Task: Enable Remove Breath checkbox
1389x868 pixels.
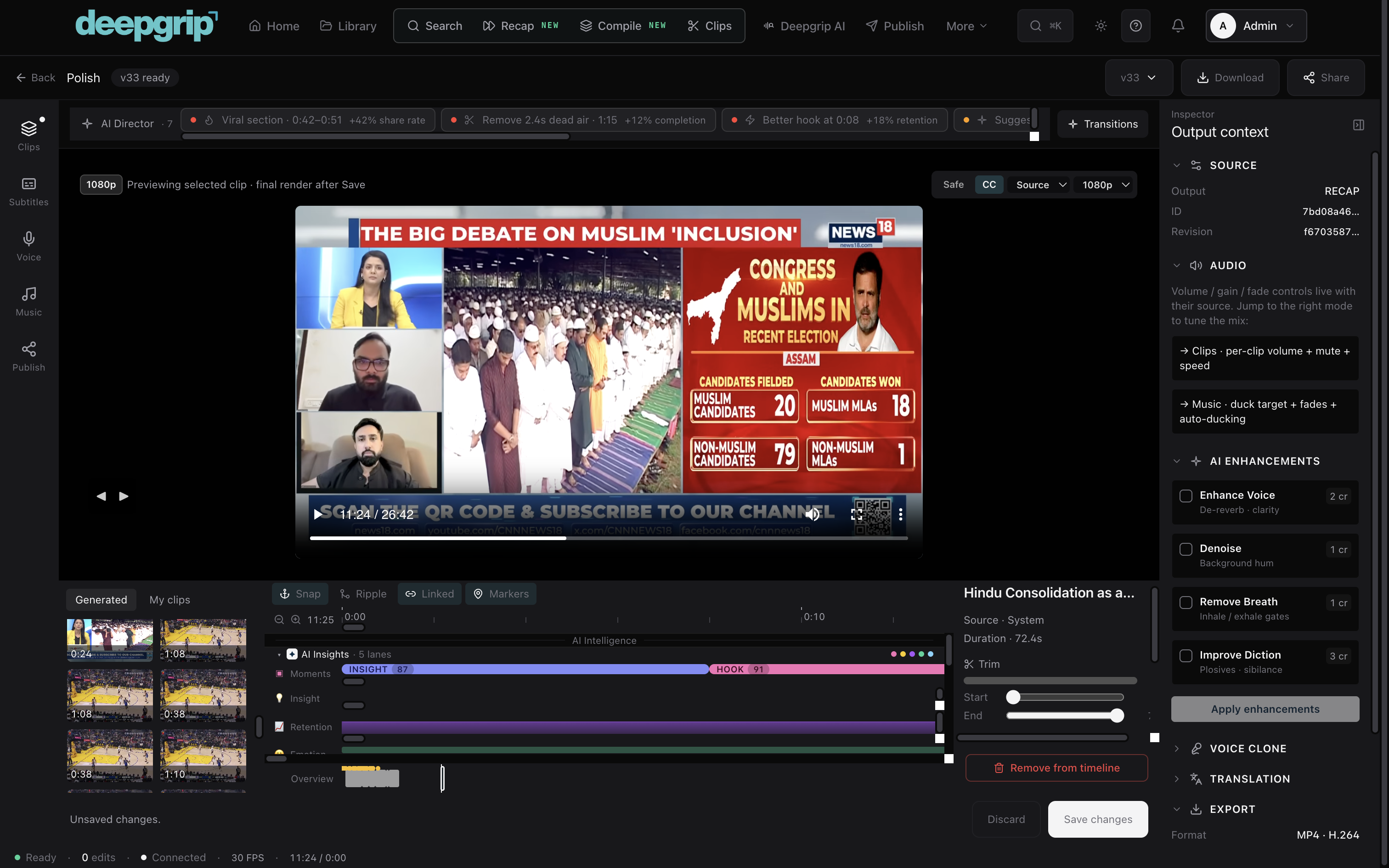Action: tap(1186, 602)
